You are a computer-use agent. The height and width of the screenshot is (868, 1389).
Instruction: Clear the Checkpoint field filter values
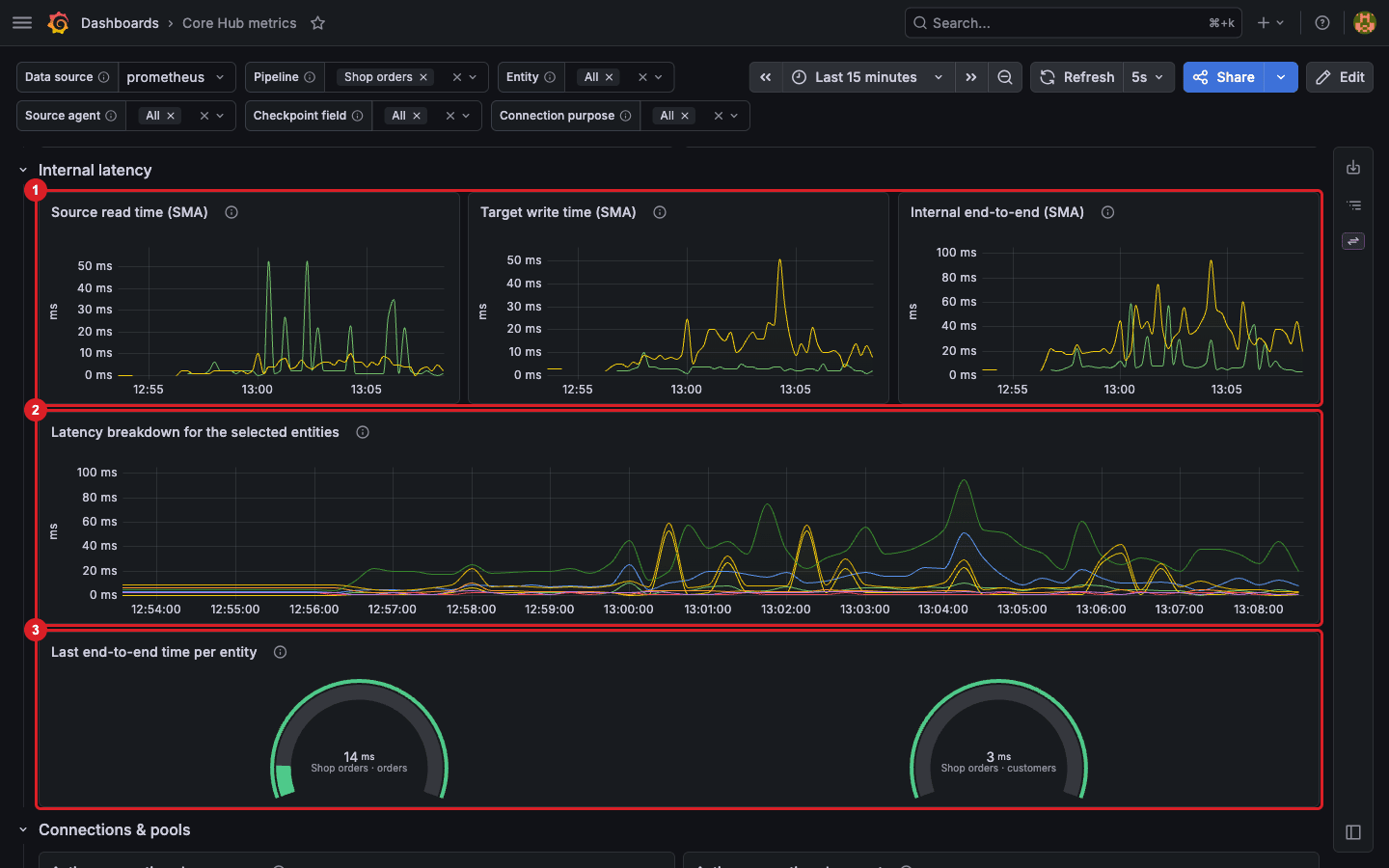click(x=450, y=116)
